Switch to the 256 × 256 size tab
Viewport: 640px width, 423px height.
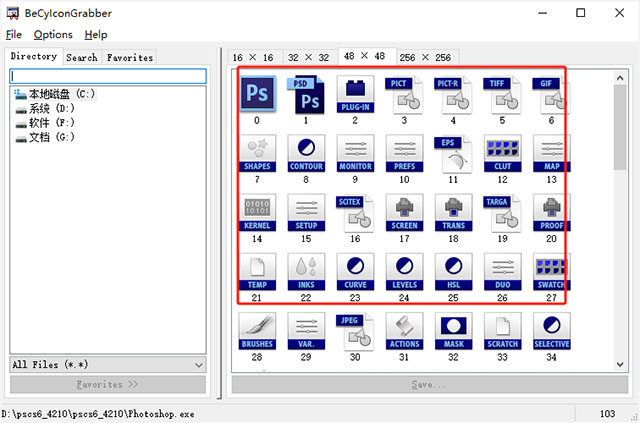(427, 58)
